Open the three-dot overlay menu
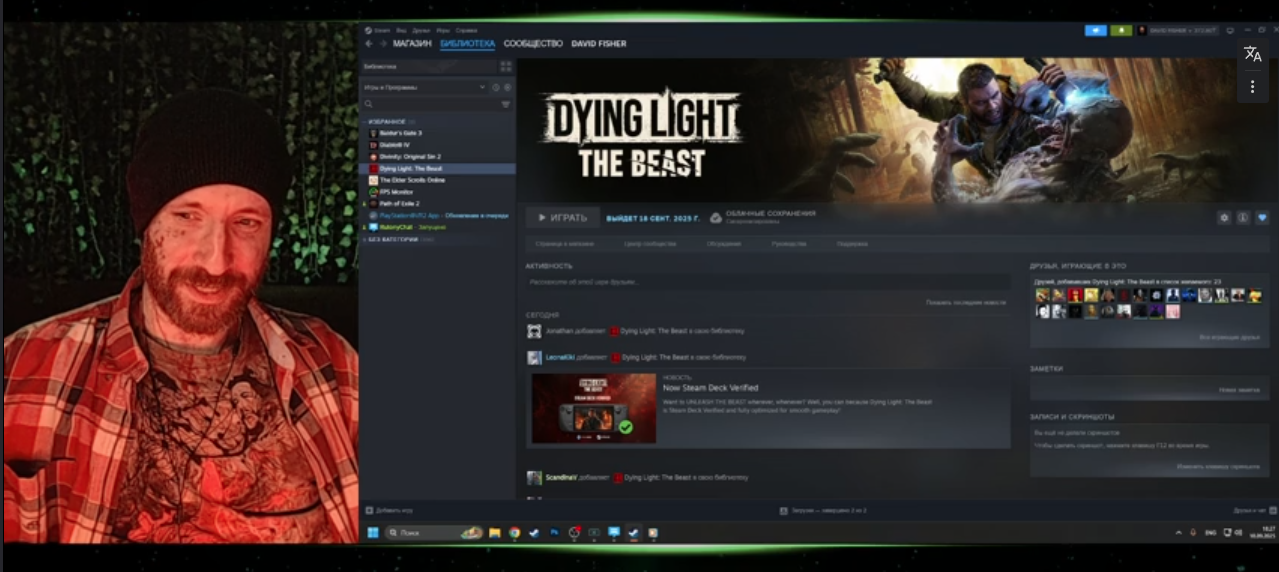The width and height of the screenshot is (1279, 572). [1252, 87]
